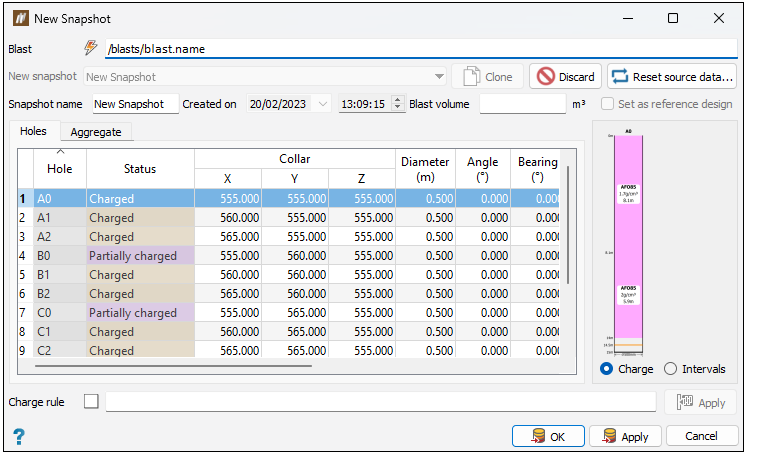This screenshot has height=457, width=760.
Task: Click the Snapshot name field
Action: (136, 104)
